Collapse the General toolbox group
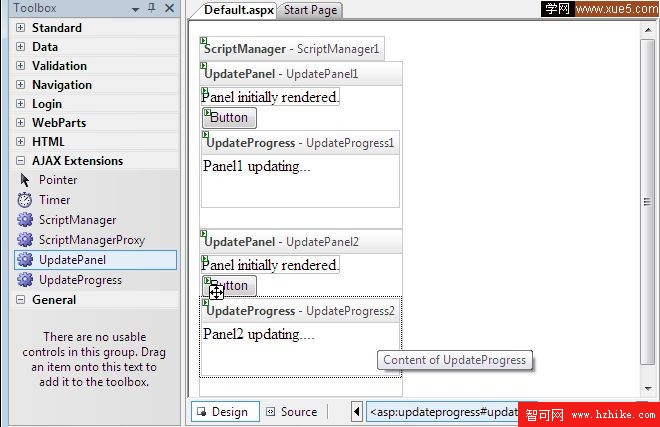This screenshot has width=660, height=427. click(20, 299)
